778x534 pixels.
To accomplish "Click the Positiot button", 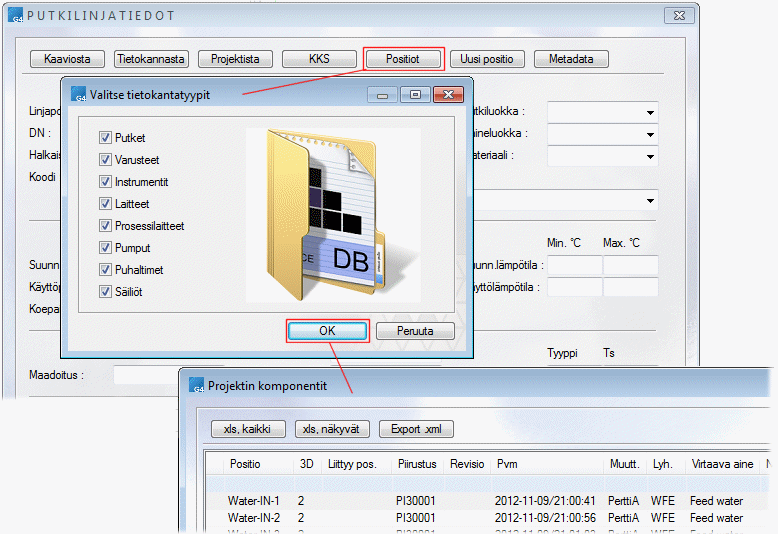I will [x=403, y=59].
